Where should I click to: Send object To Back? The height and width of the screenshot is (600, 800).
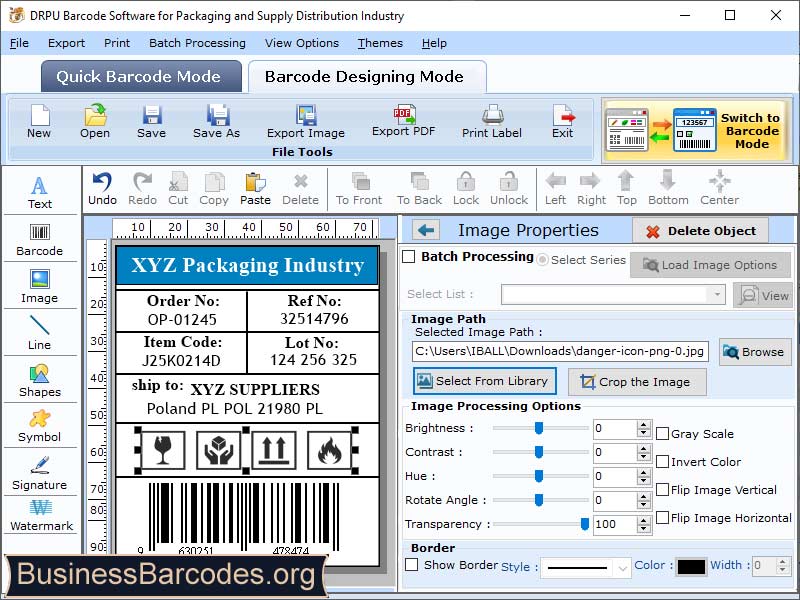(x=419, y=181)
